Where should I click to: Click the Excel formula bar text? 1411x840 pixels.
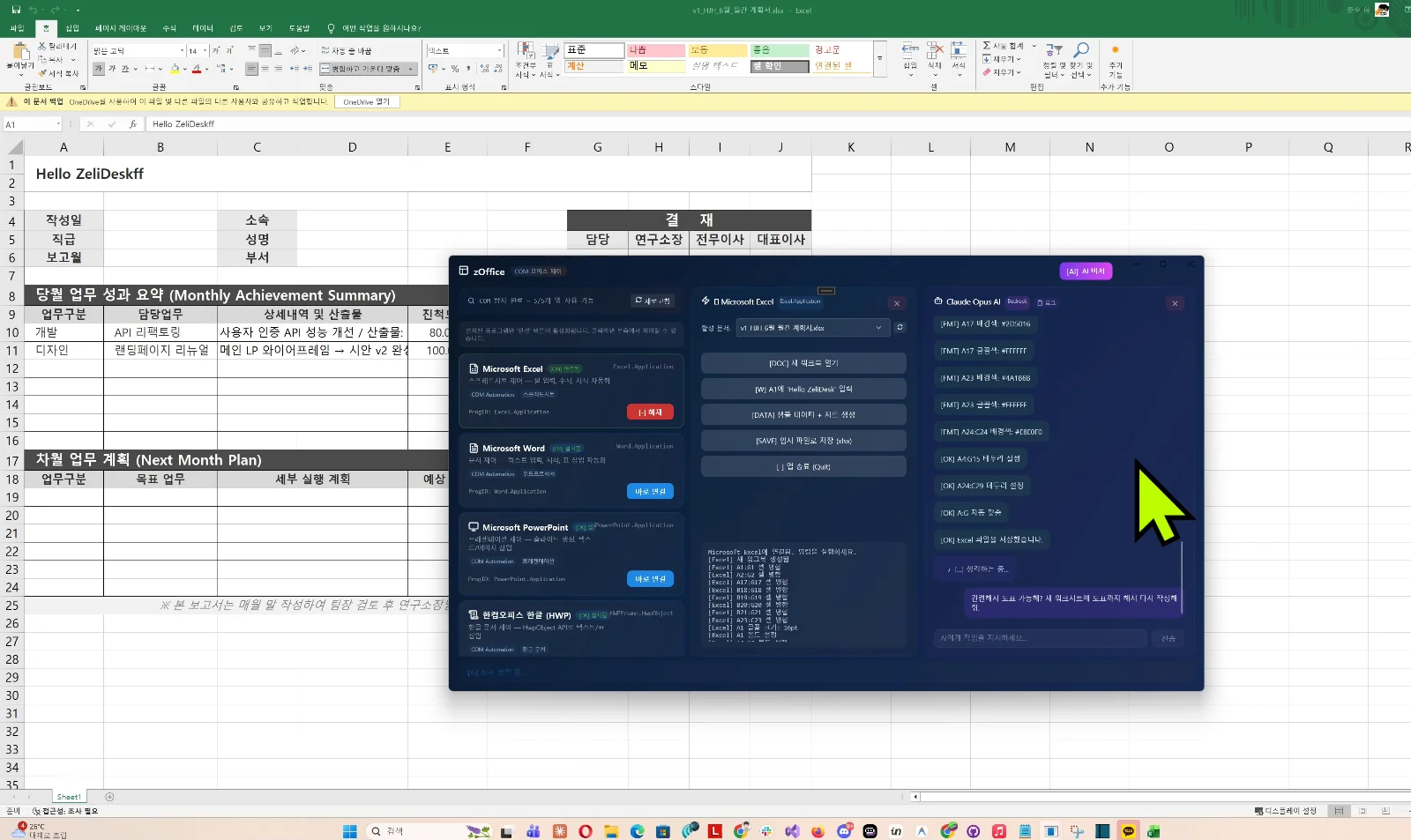click(x=183, y=124)
